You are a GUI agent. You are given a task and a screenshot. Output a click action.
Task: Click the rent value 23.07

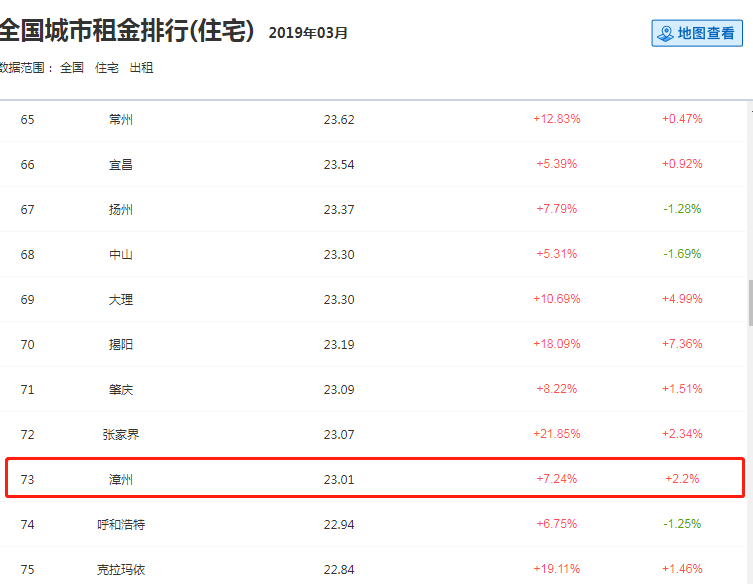tap(339, 434)
